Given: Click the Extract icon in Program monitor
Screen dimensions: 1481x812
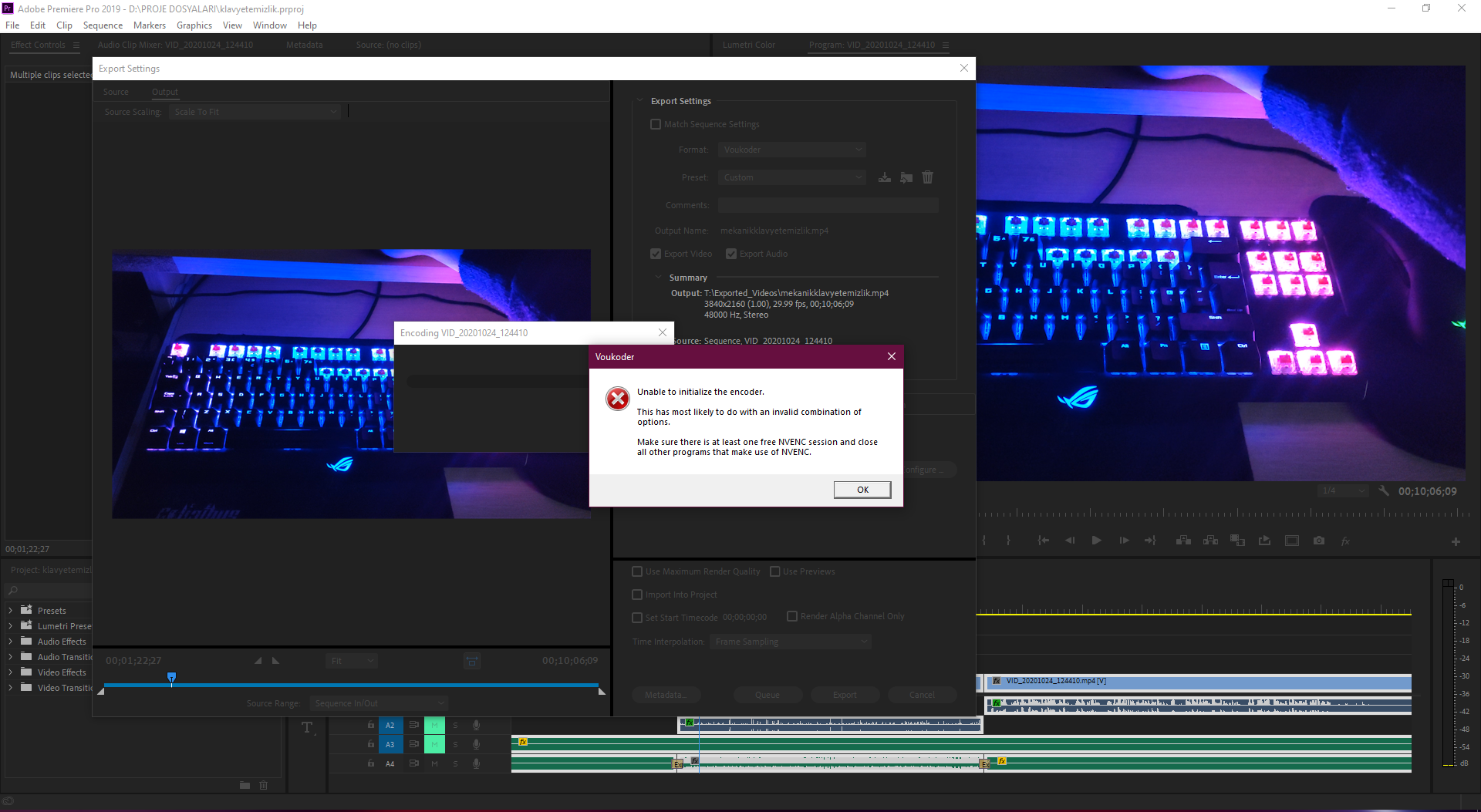Looking at the screenshot, I should coord(1210,541).
